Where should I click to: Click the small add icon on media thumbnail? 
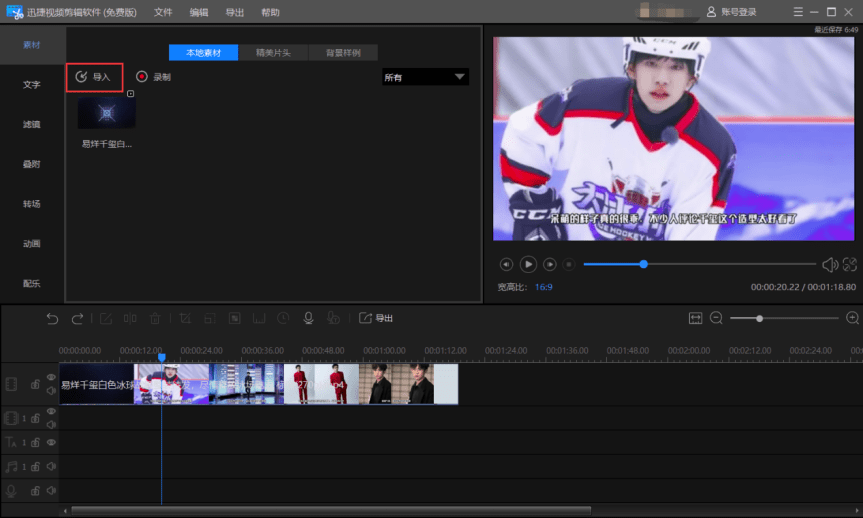(x=130, y=94)
